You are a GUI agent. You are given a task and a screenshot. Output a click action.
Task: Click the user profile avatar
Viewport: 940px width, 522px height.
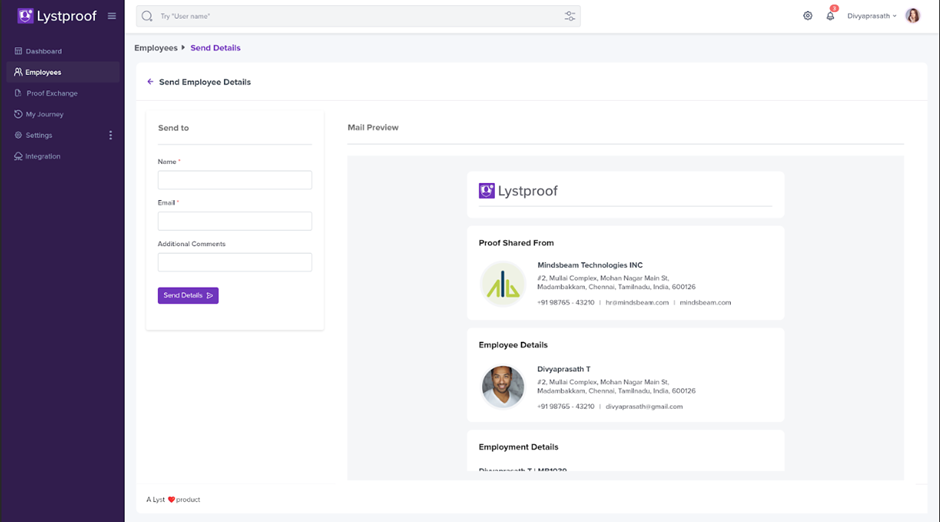point(912,16)
